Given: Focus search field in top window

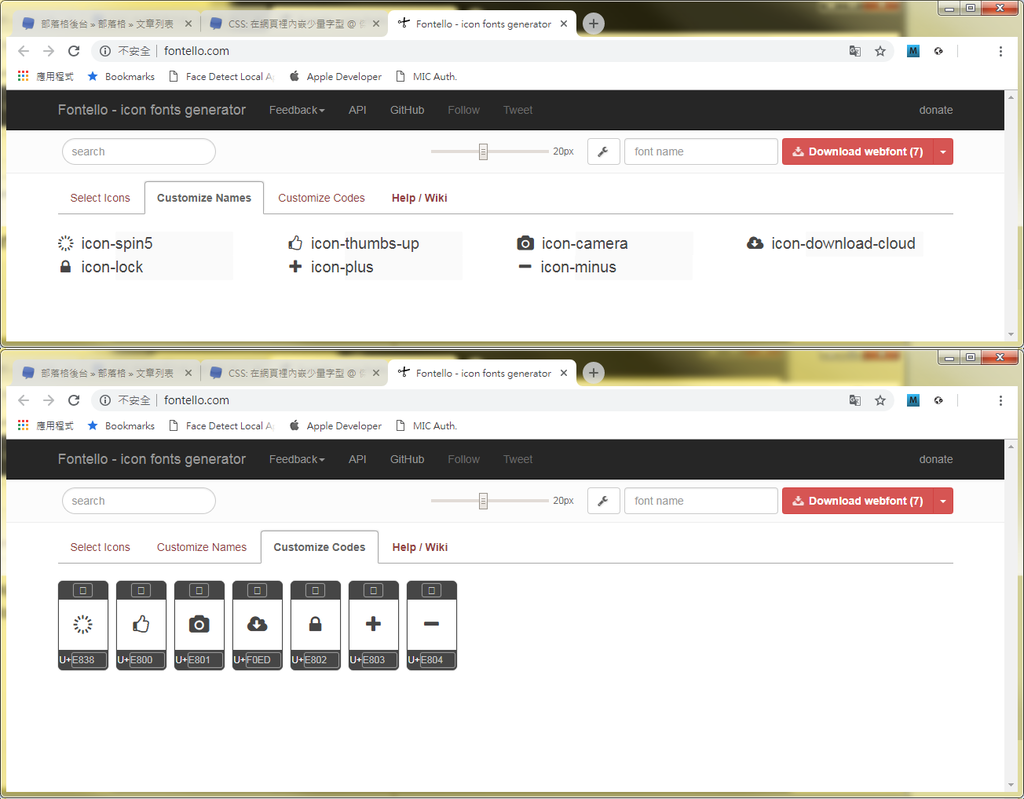Looking at the screenshot, I should 138,152.
